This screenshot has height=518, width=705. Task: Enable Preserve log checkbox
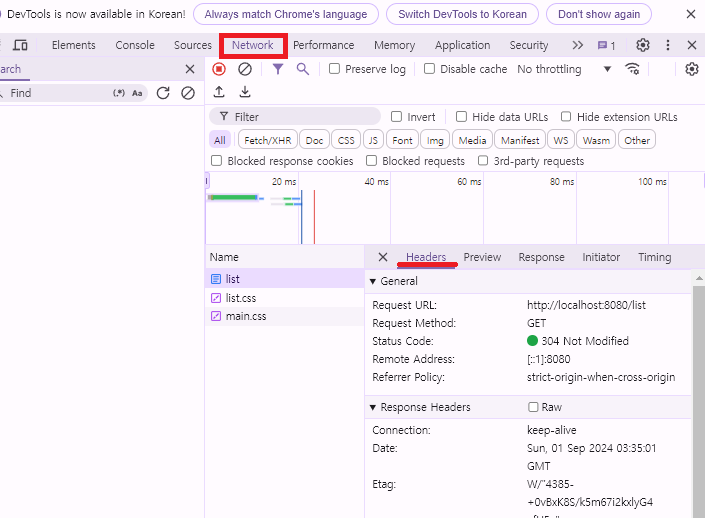click(334, 69)
